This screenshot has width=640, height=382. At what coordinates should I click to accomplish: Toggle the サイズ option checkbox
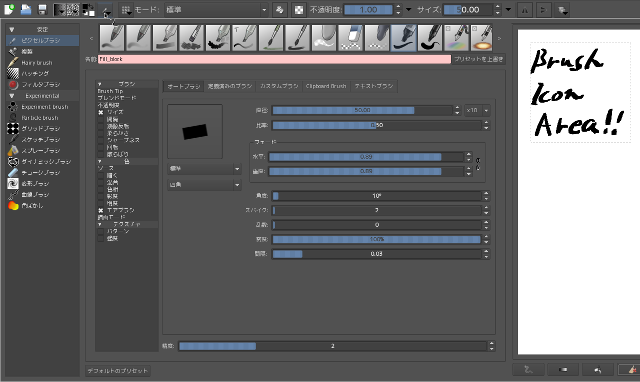pos(101,112)
